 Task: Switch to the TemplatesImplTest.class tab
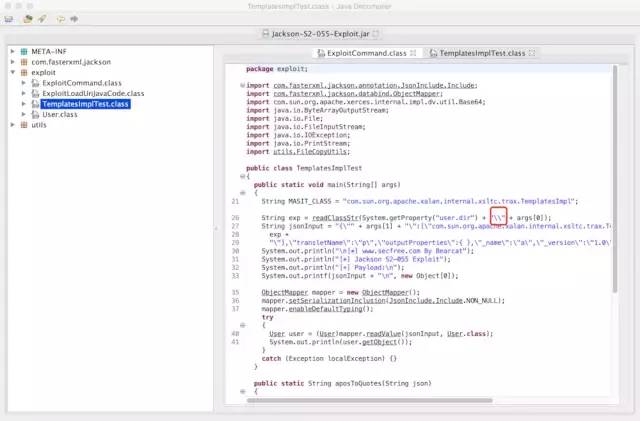click(x=482, y=53)
